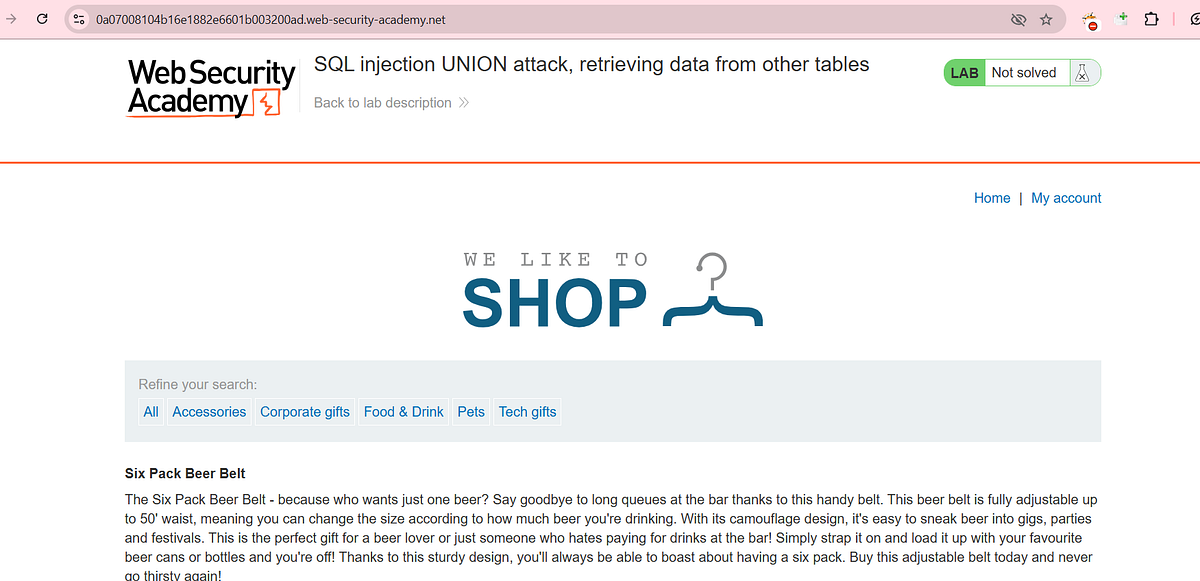
Task: Click the paused ad-blocker extension icon
Action: 1090,18
